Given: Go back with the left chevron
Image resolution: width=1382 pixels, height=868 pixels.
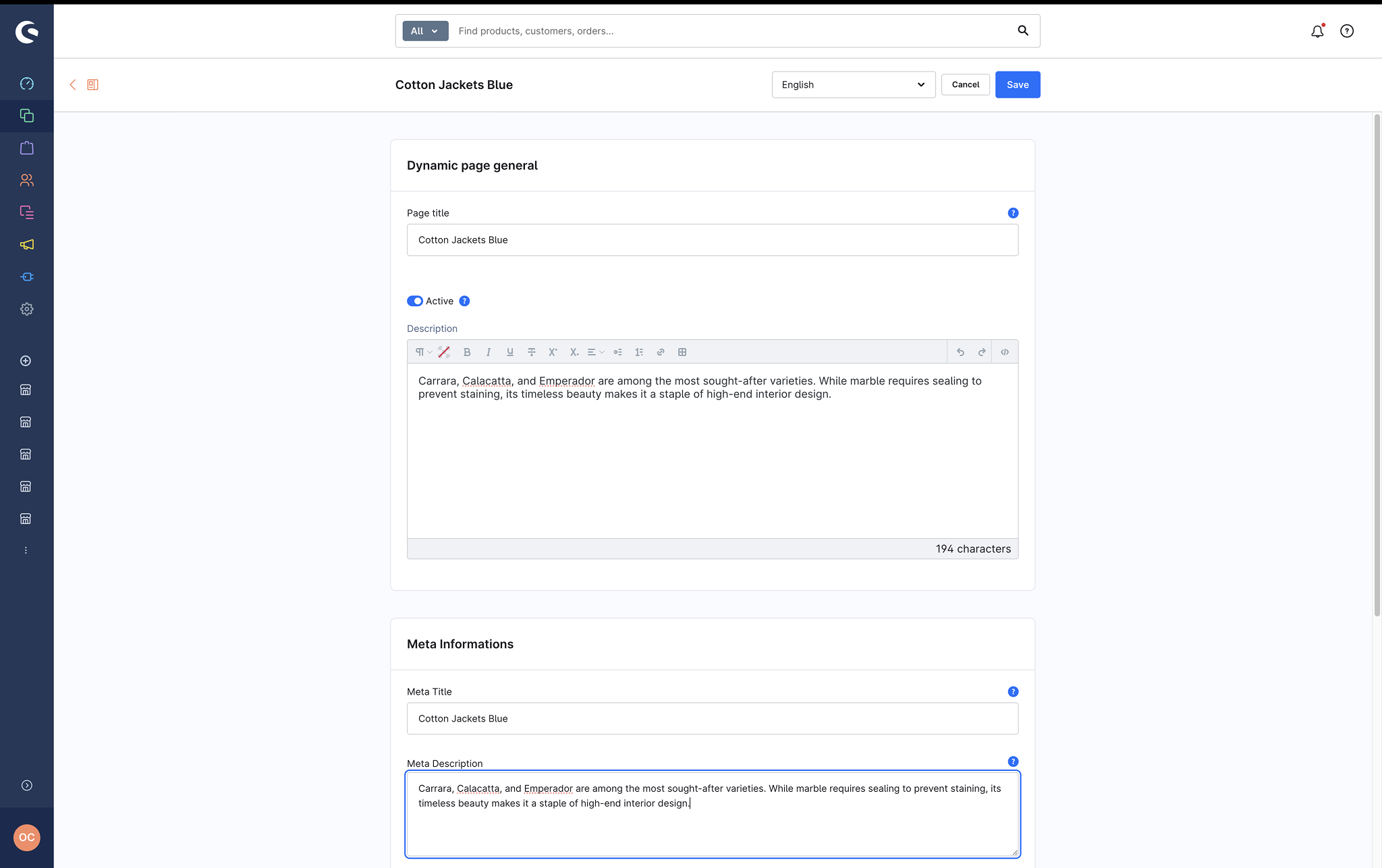Looking at the screenshot, I should point(73,84).
